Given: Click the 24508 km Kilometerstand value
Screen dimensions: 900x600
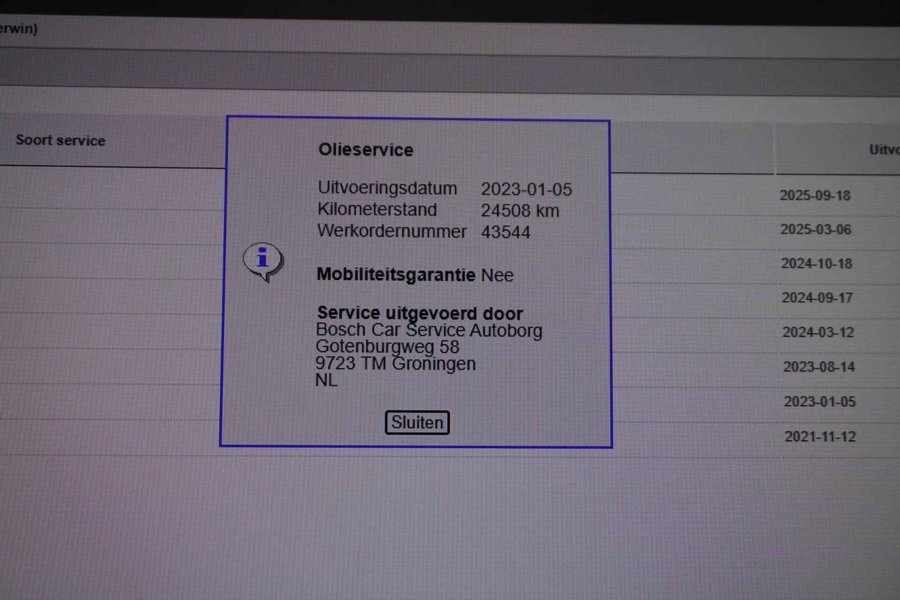Looking at the screenshot, I should click(x=519, y=211).
